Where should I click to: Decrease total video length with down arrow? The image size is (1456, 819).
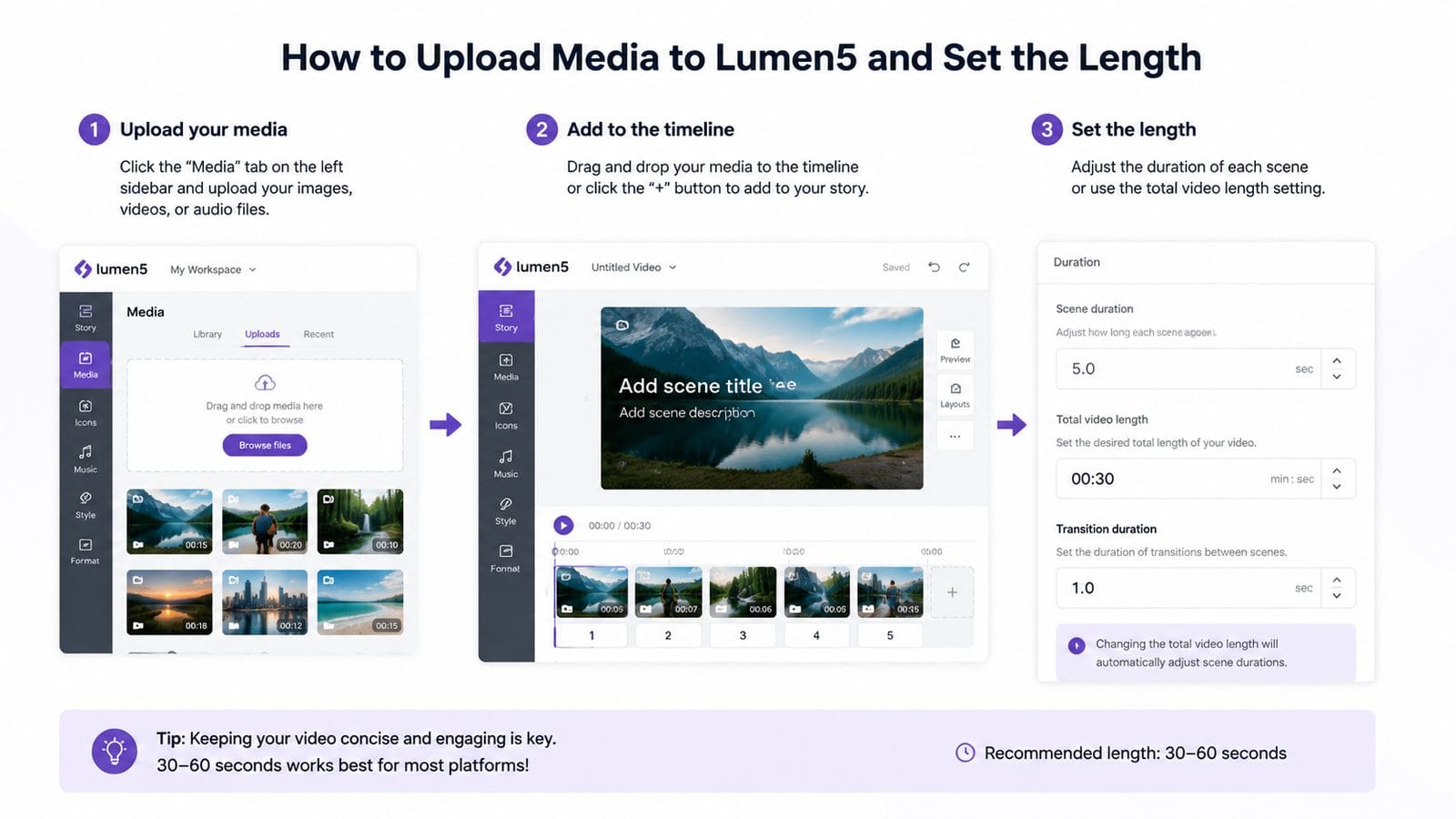pos(1337,486)
